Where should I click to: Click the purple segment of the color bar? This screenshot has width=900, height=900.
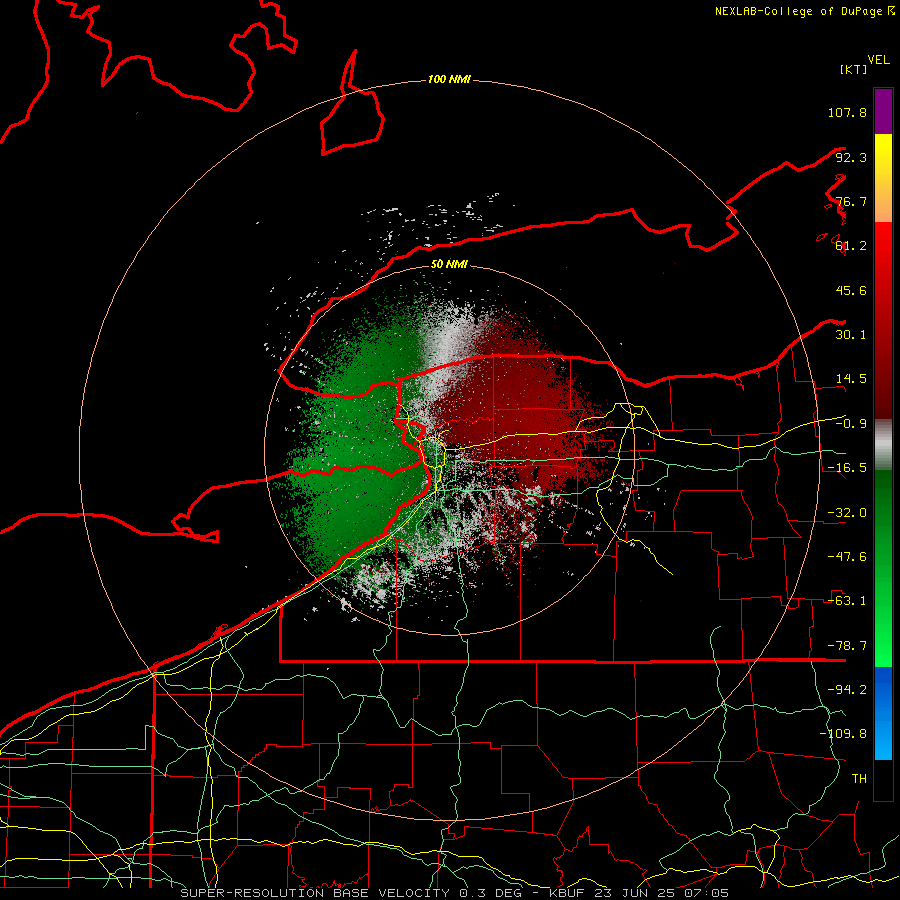(x=883, y=111)
